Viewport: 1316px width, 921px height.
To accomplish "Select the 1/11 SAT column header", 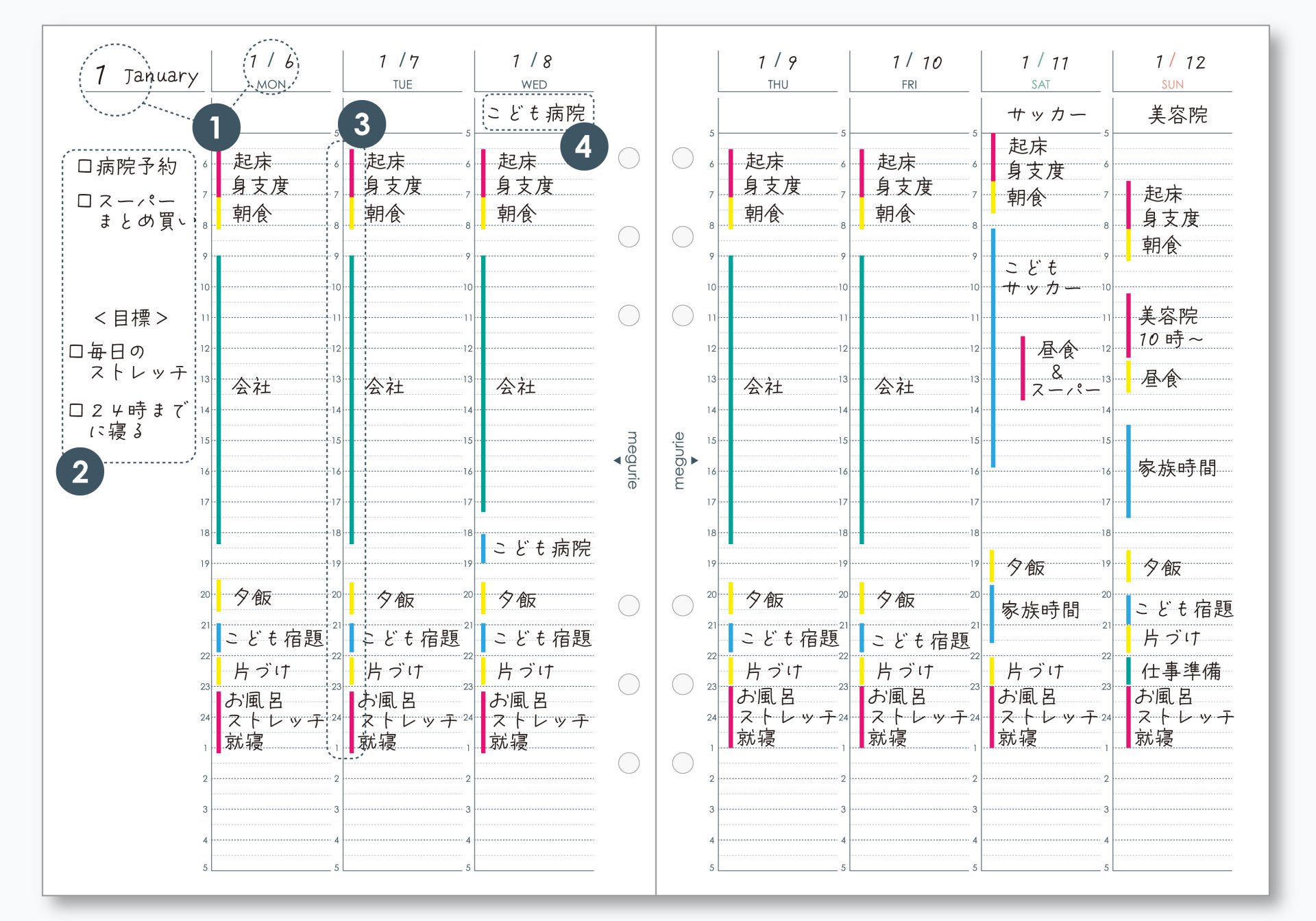I will click(x=1041, y=71).
